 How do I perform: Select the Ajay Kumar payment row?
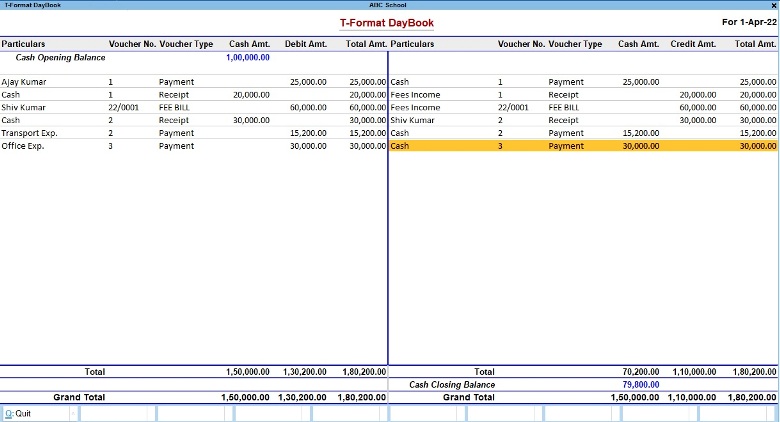194,82
